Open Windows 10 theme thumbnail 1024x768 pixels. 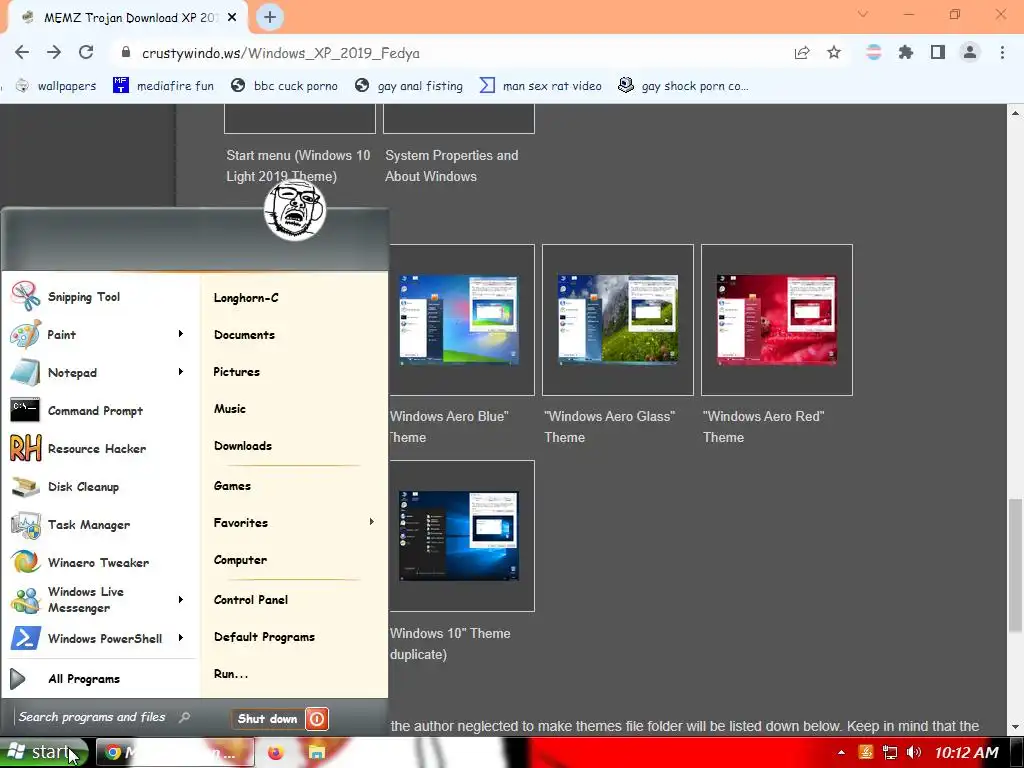click(458, 536)
